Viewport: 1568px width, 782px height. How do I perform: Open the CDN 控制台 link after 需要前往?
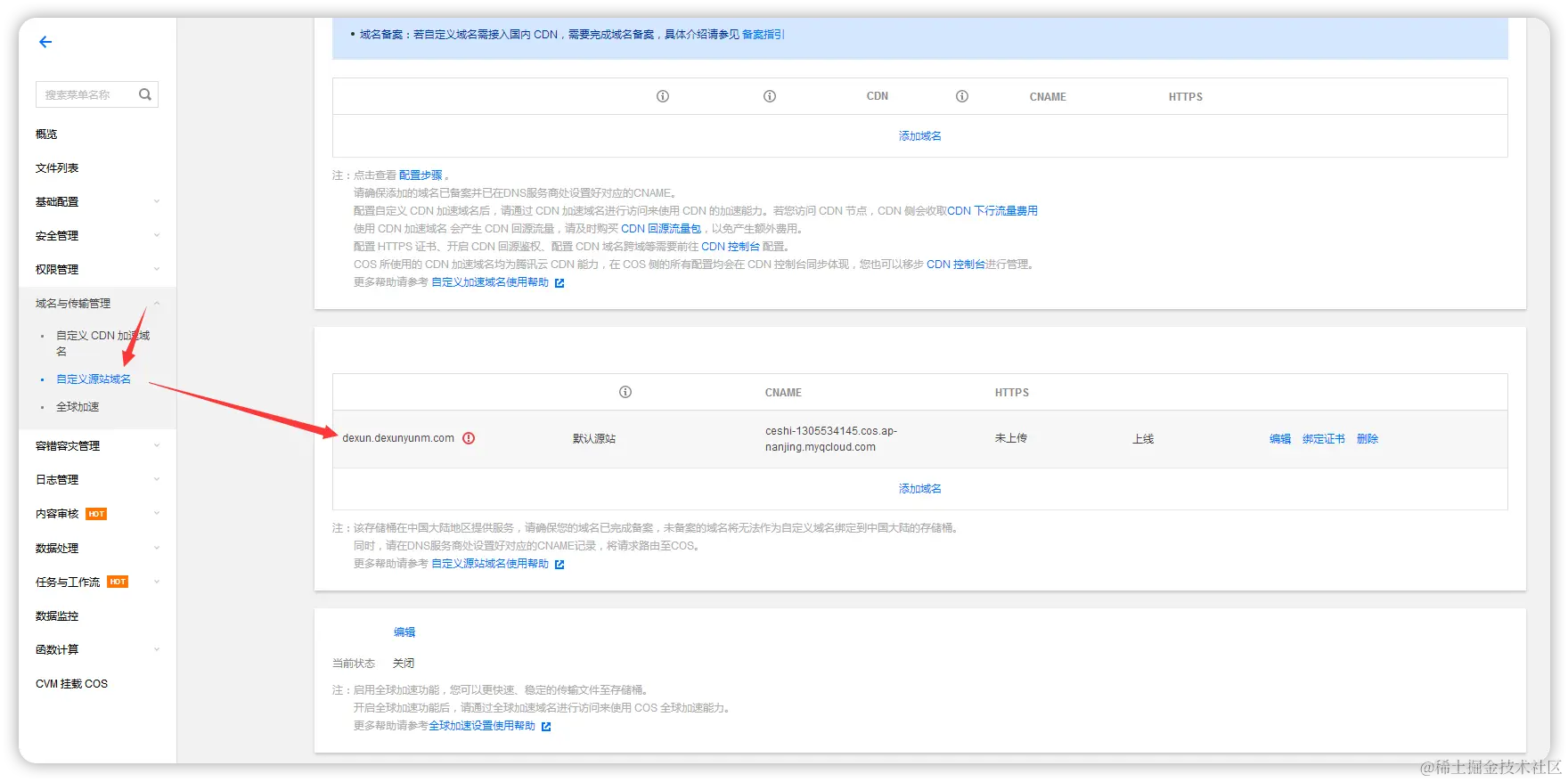pos(731,247)
